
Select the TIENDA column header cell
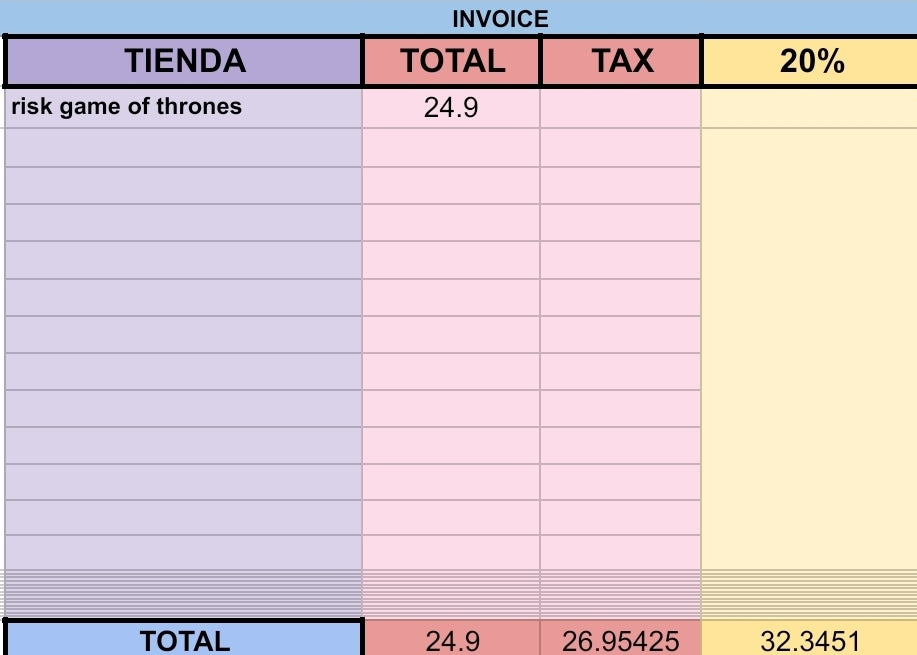[x=184, y=62]
